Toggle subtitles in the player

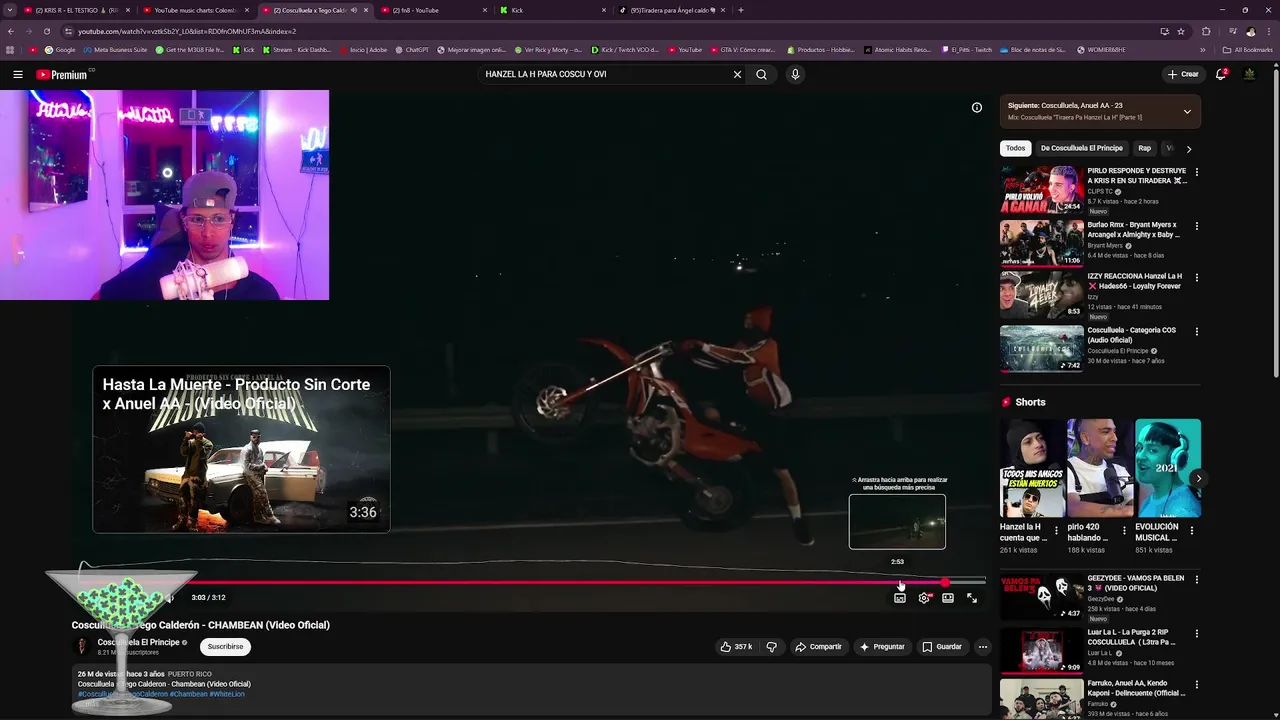[900, 598]
